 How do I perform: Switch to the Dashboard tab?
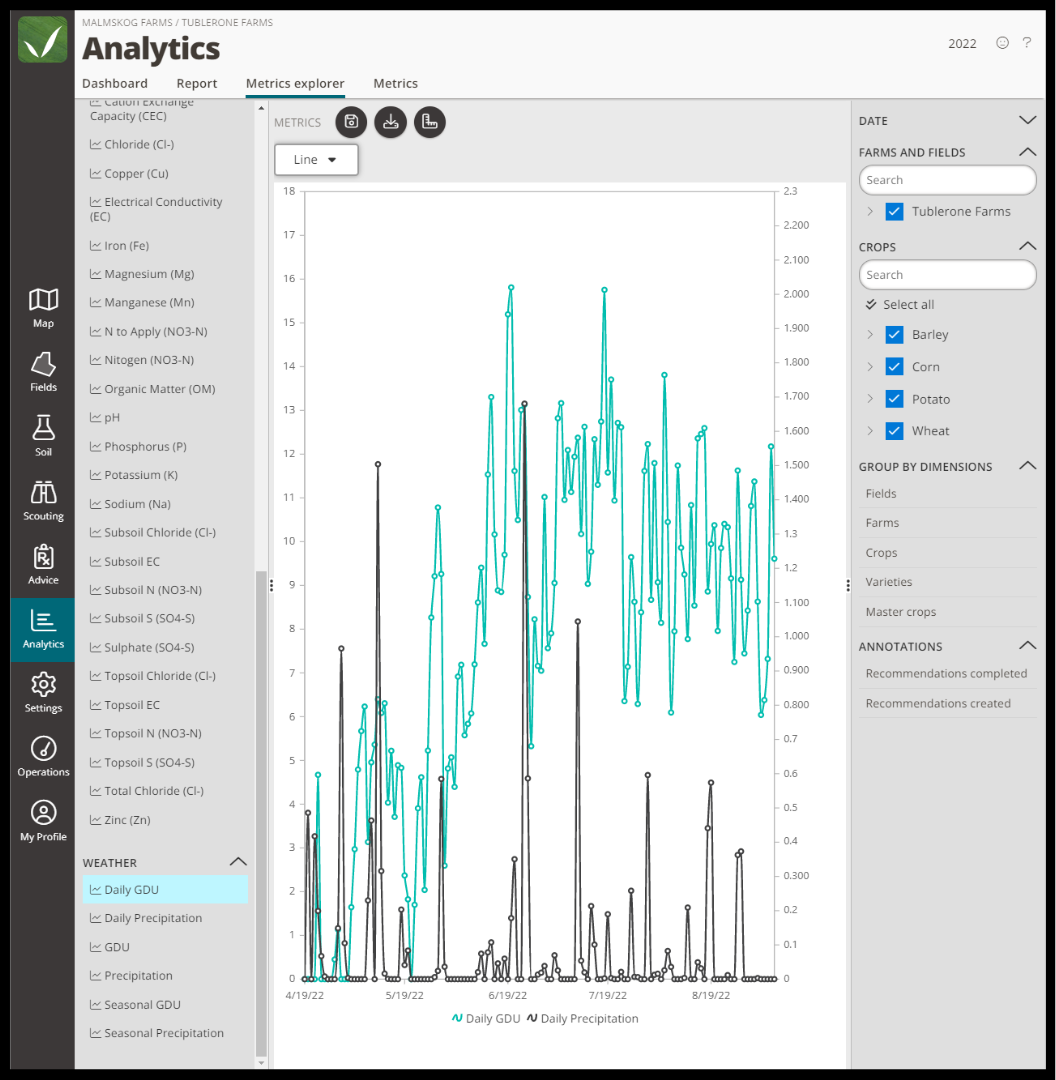[x=114, y=83]
